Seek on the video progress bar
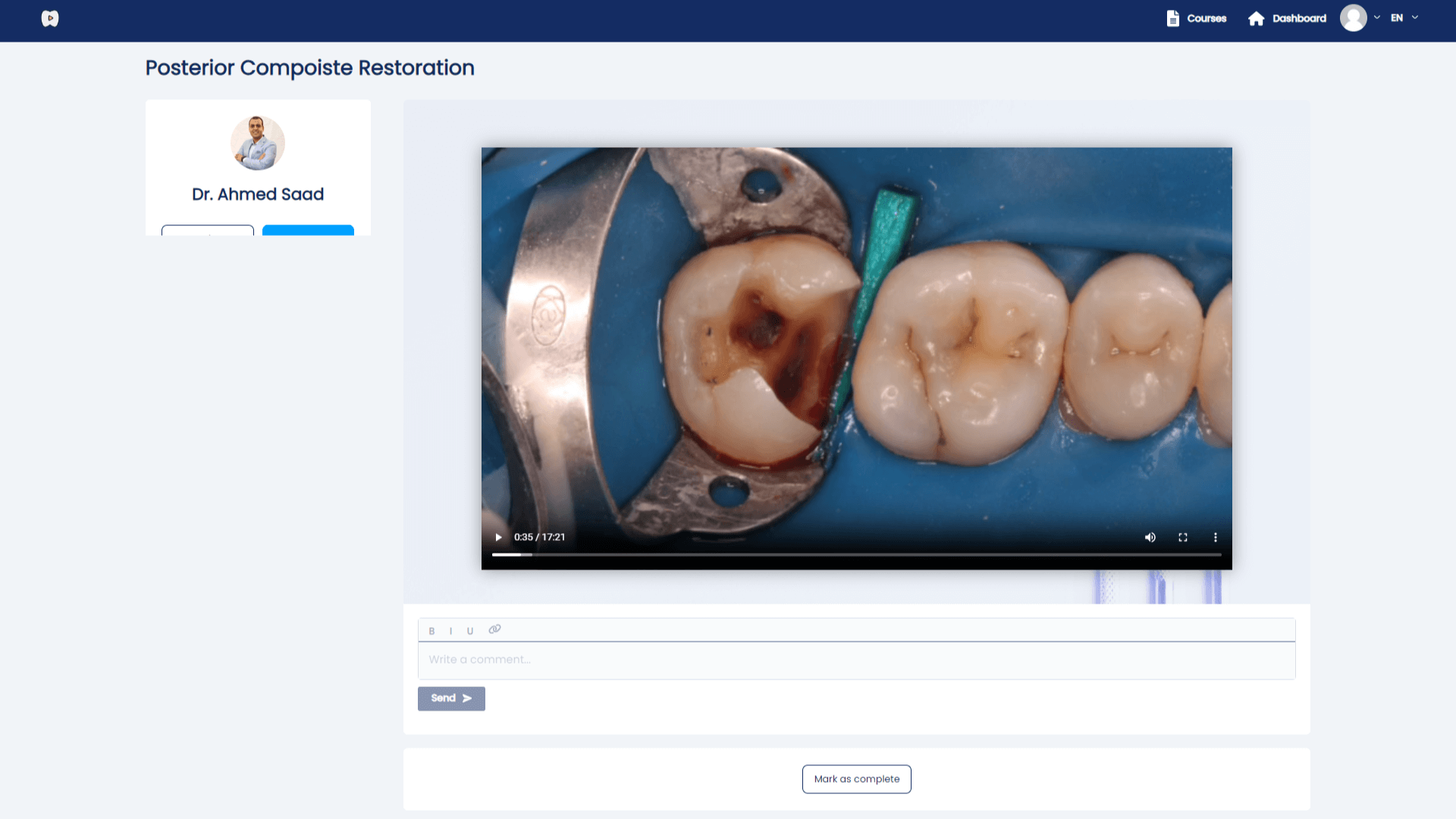 coord(857,555)
